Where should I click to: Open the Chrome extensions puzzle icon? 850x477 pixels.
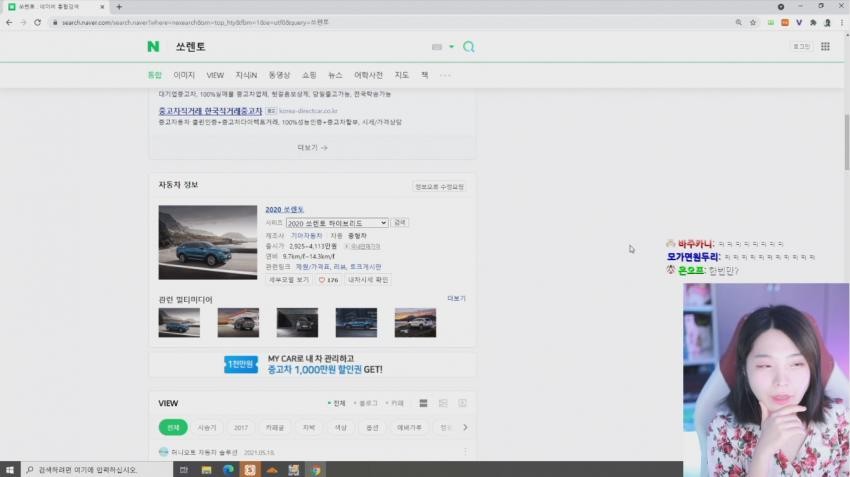tap(813, 22)
